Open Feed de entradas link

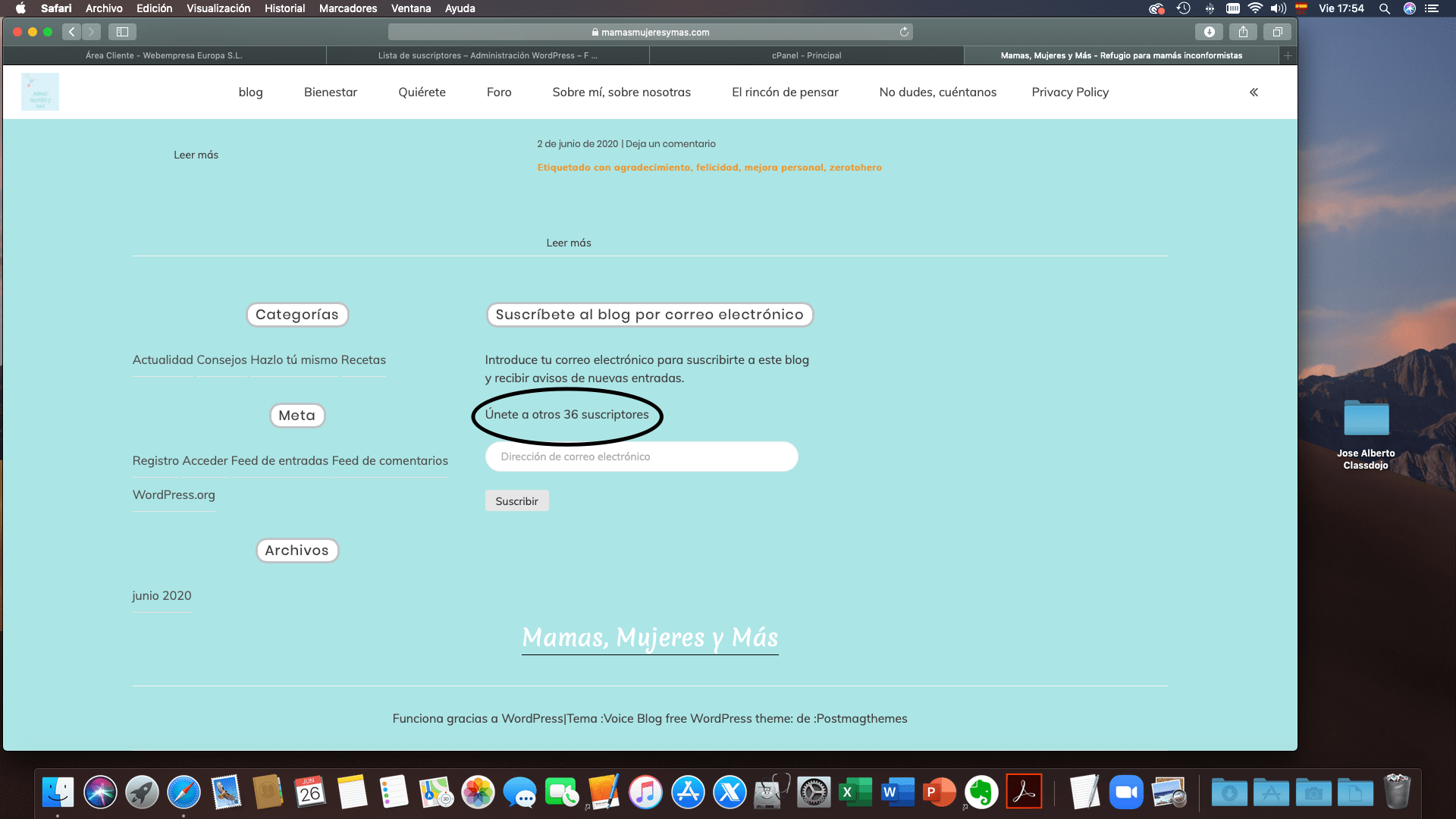(x=280, y=460)
